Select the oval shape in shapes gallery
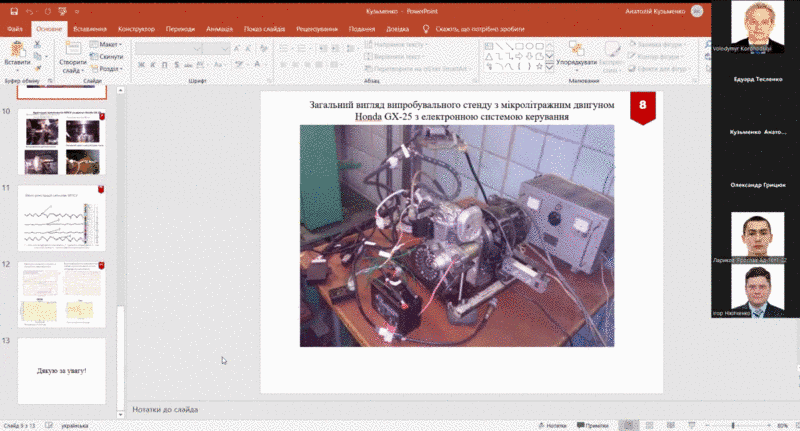800x431 pixels. pyautogui.click(x=529, y=46)
